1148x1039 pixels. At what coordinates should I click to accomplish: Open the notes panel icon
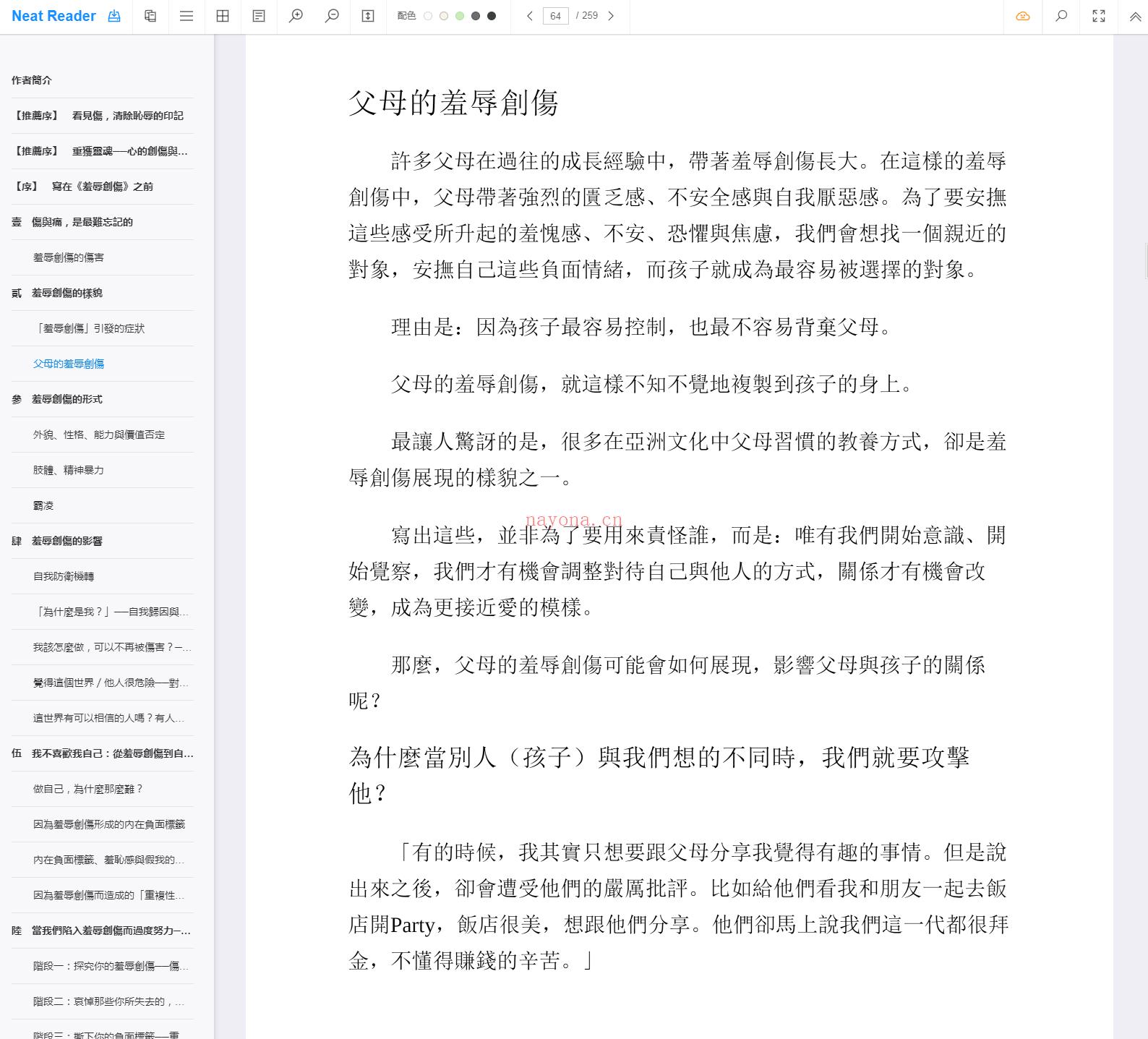pos(259,16)
